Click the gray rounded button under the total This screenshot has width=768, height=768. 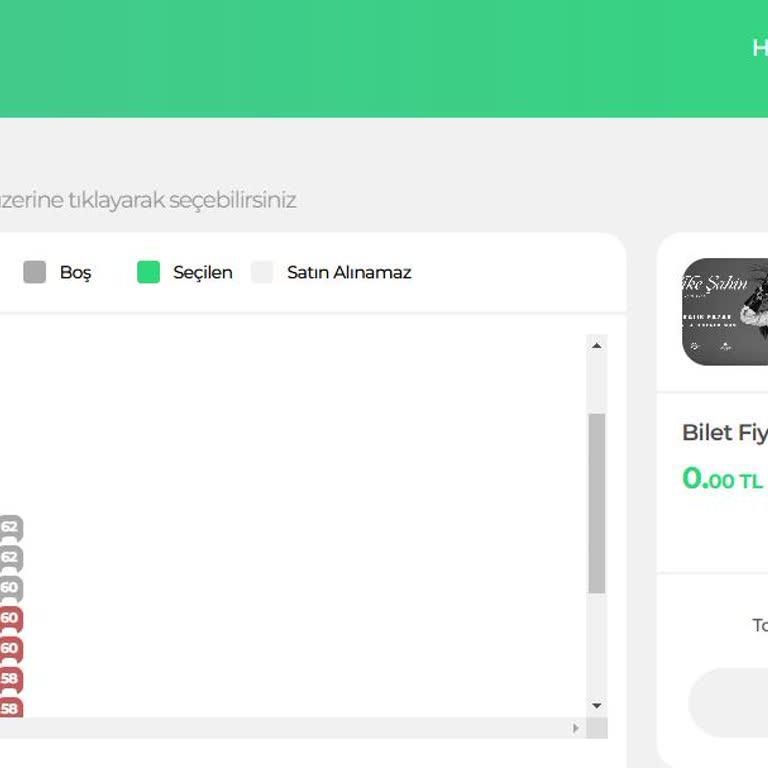(x=728, y=703)
